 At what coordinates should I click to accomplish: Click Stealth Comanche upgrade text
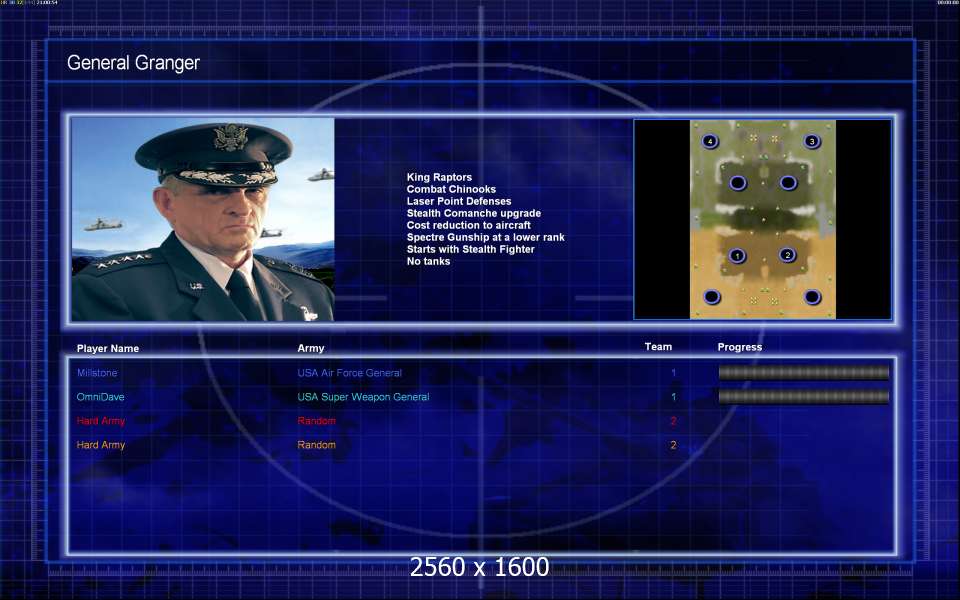point(473,213)
